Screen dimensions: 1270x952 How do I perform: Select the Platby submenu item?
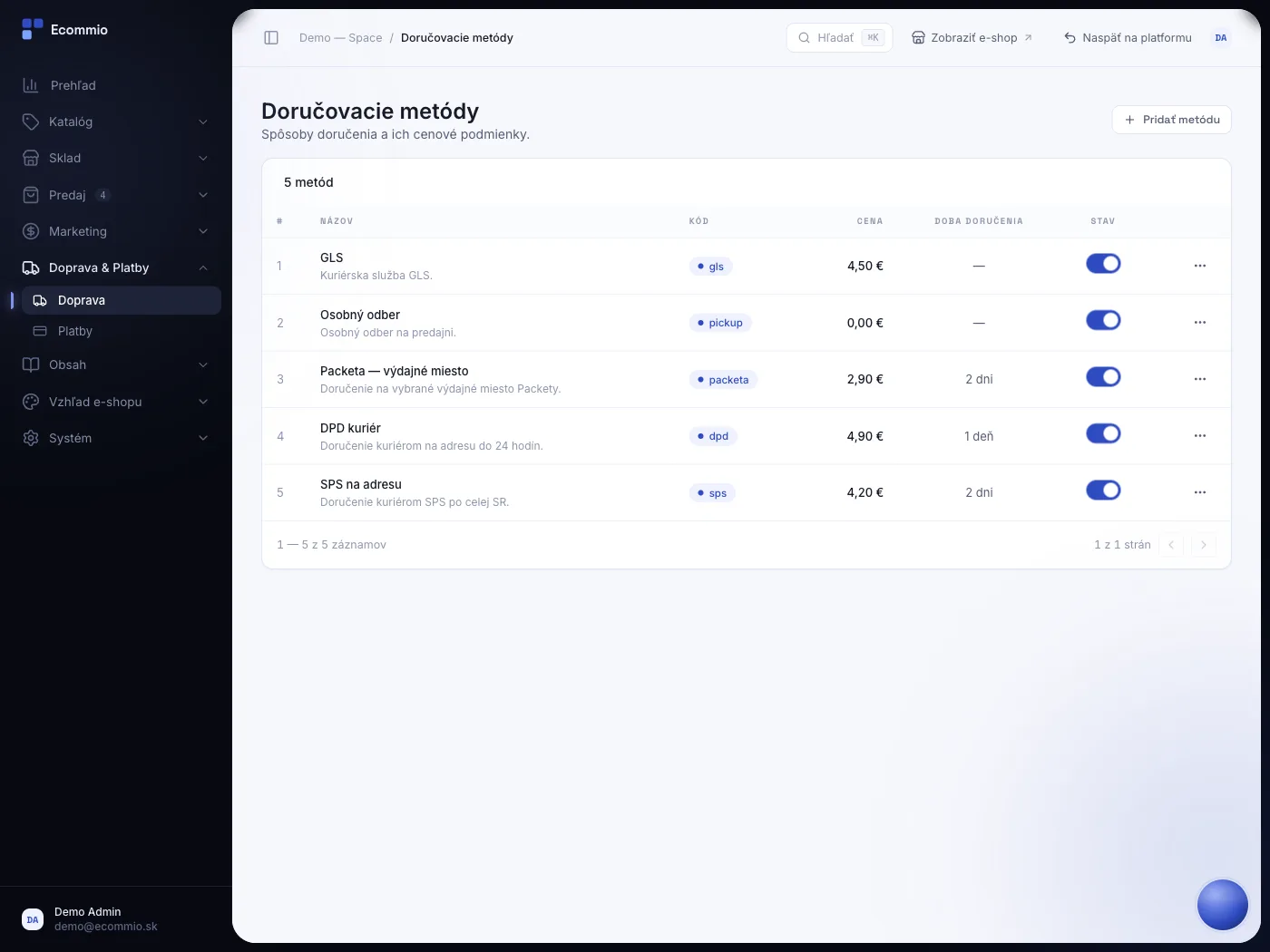(122, 331)
